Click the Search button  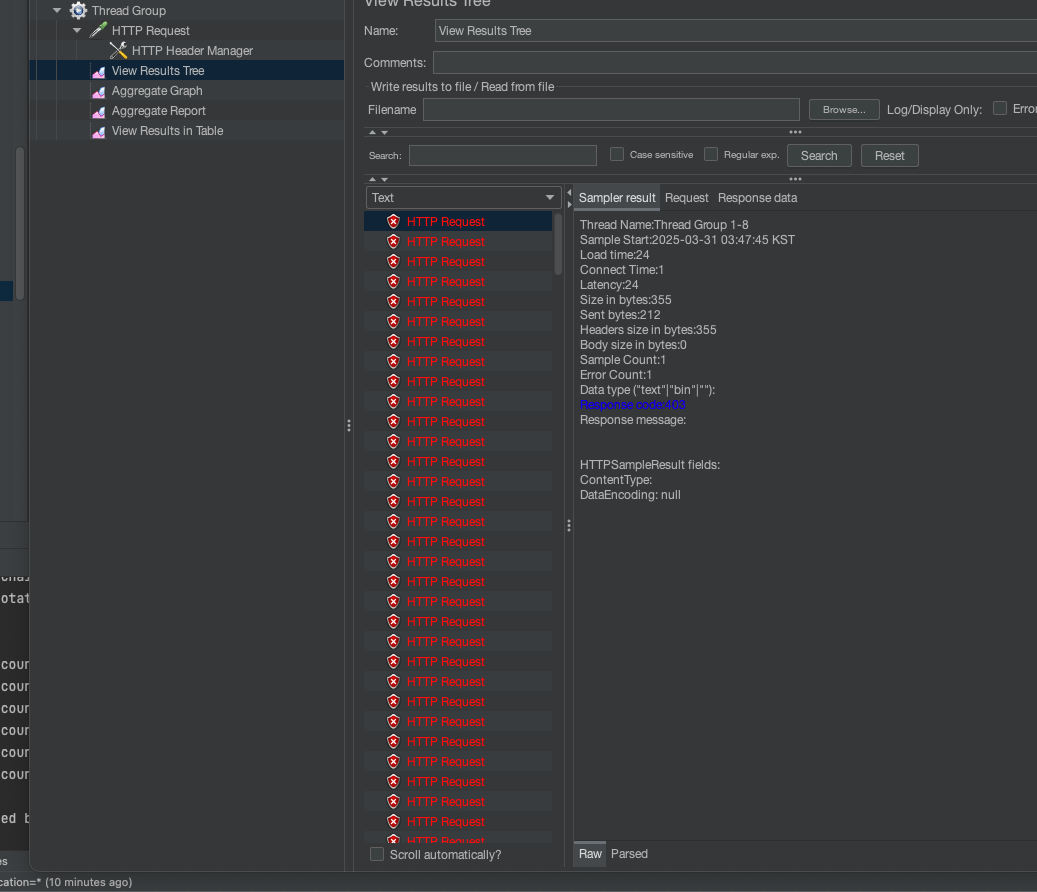coord(819,155)
